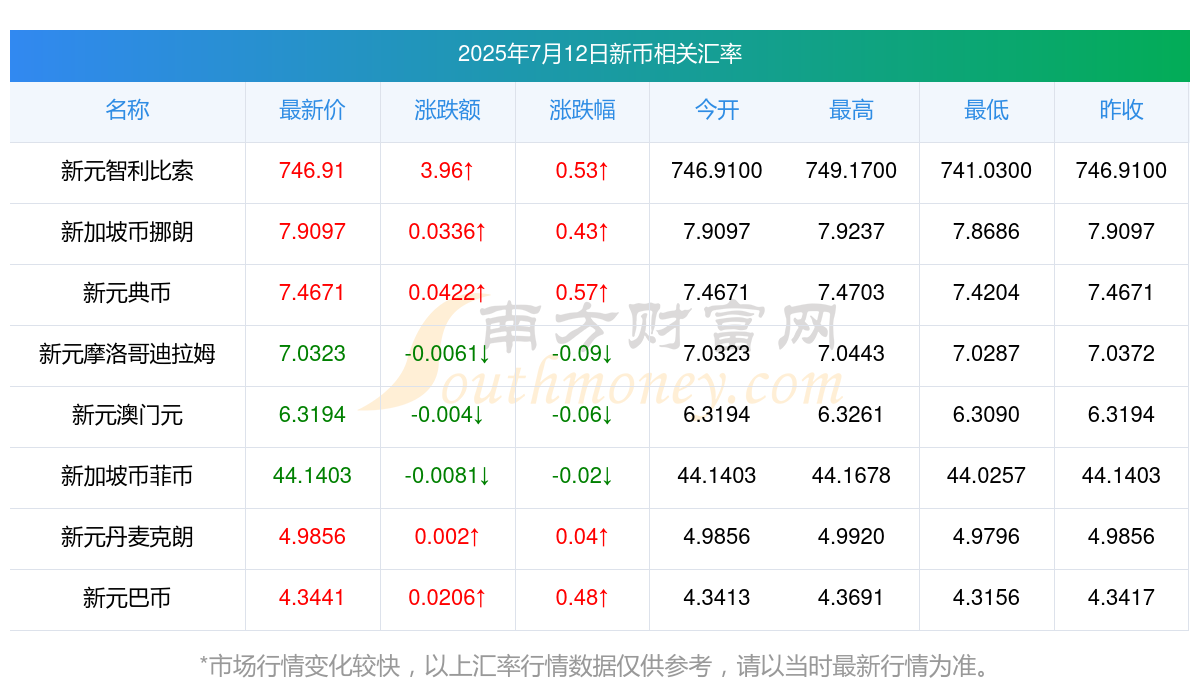The image size is (1200, 698).
Task: Click change percent 0.04↑
Action: [582, 537]
